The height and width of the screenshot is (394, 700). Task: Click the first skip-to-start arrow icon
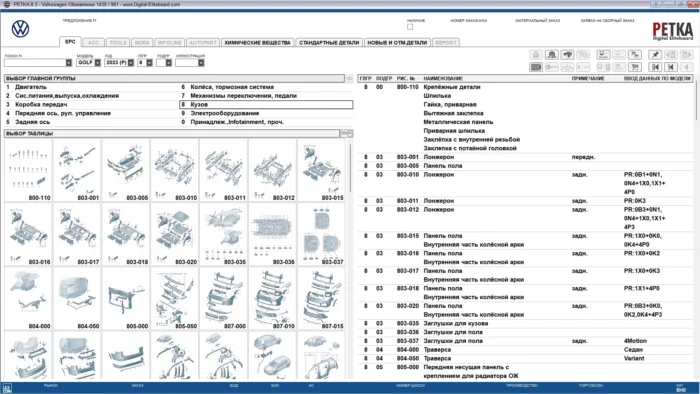tap(655, 67)
